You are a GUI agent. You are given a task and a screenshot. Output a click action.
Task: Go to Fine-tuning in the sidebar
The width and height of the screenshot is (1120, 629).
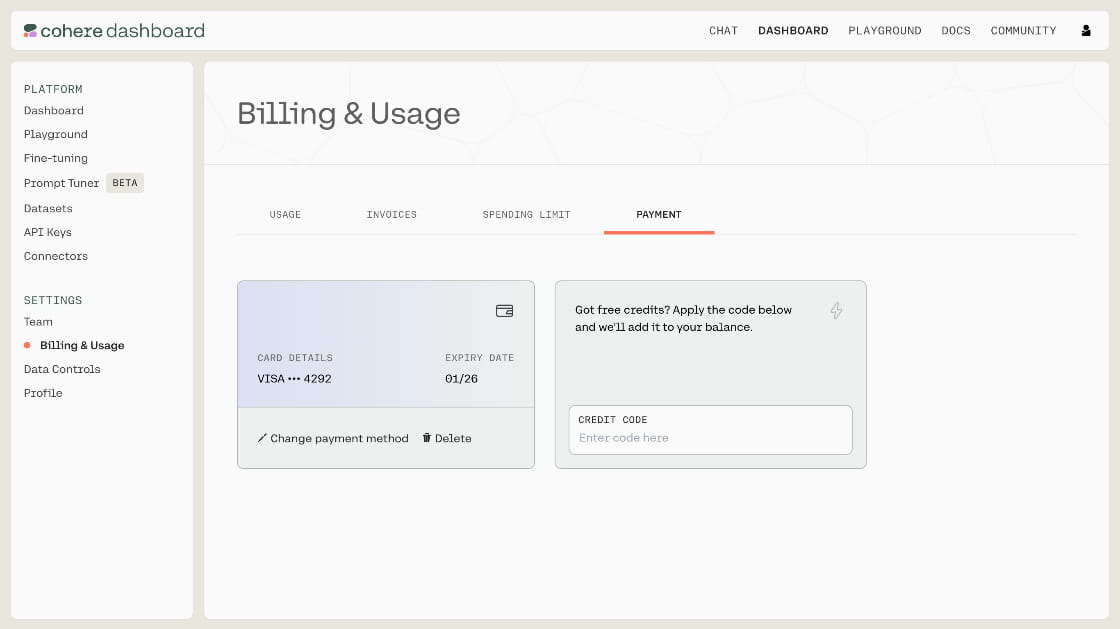(x=56, y=158)
